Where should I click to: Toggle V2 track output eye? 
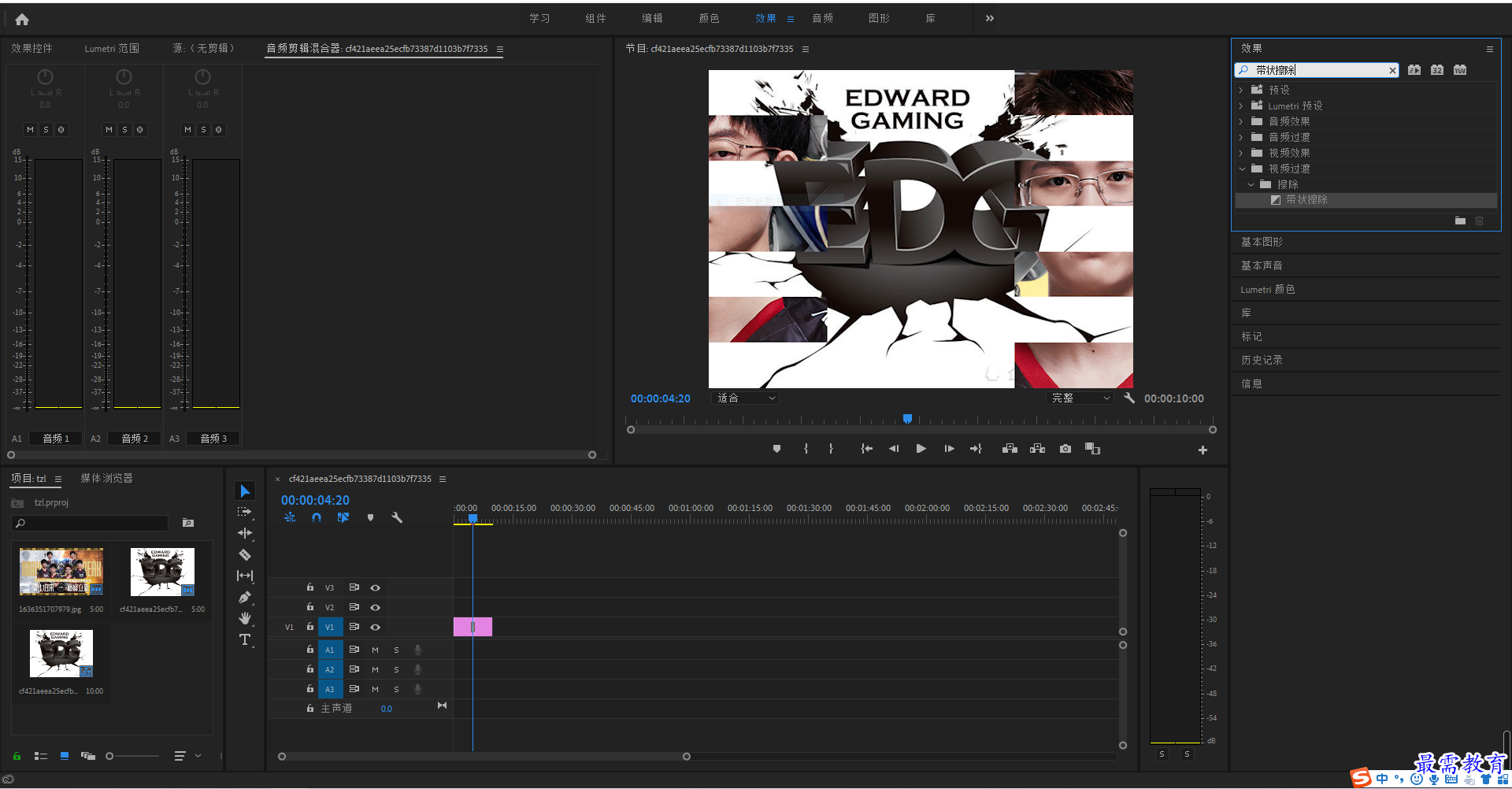tap(376, 607)
